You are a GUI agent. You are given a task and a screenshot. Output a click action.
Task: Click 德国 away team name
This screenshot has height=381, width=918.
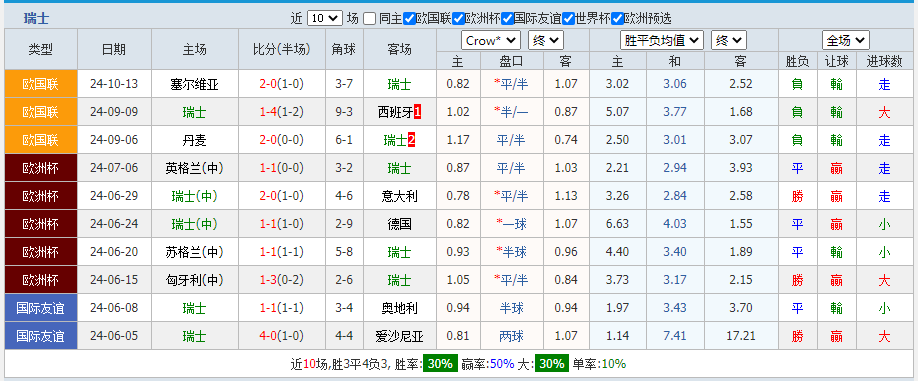tap(399, 224)
